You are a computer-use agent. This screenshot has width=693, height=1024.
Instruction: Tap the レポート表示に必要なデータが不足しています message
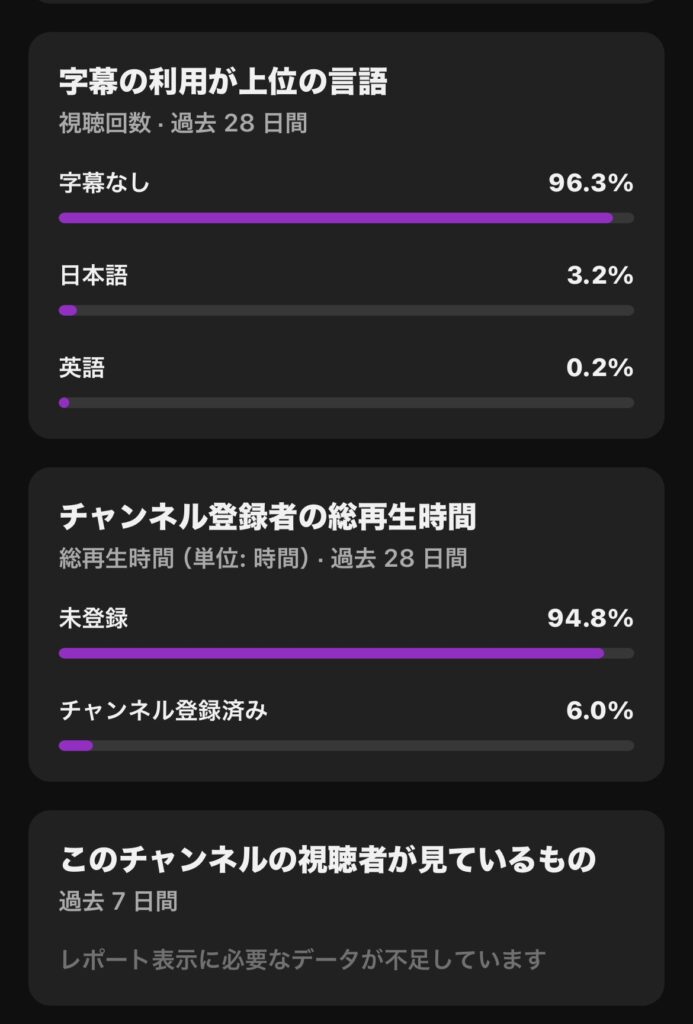point(303,959)
